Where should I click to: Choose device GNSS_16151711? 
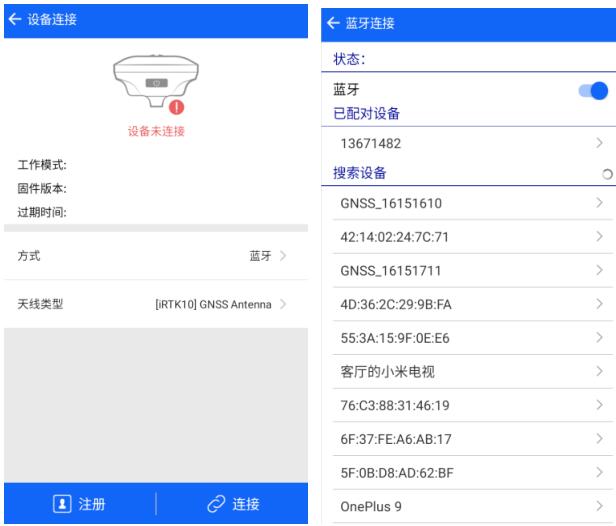point(468,270)
